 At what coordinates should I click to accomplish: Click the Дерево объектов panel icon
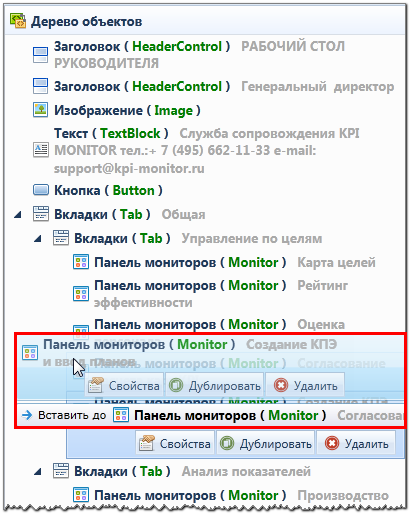point(18,21)
